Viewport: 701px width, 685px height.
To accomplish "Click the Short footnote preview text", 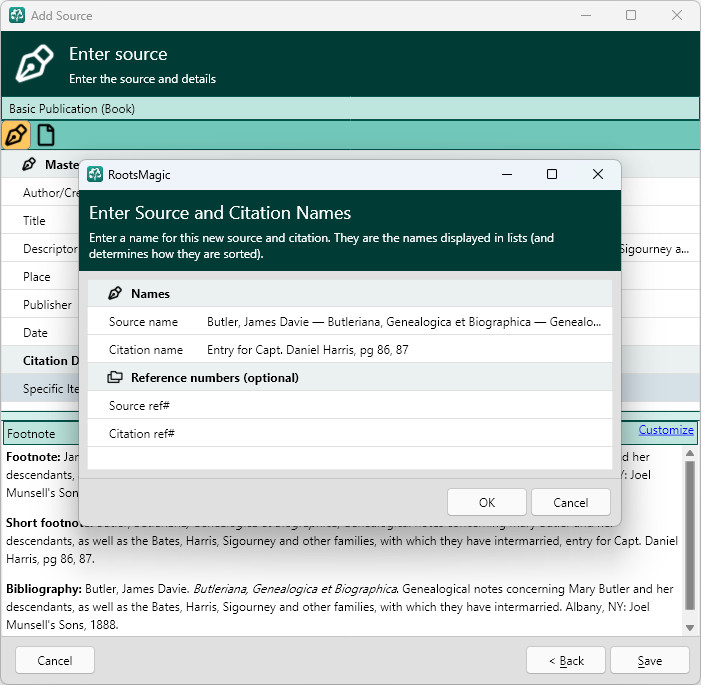I will 342,541.
